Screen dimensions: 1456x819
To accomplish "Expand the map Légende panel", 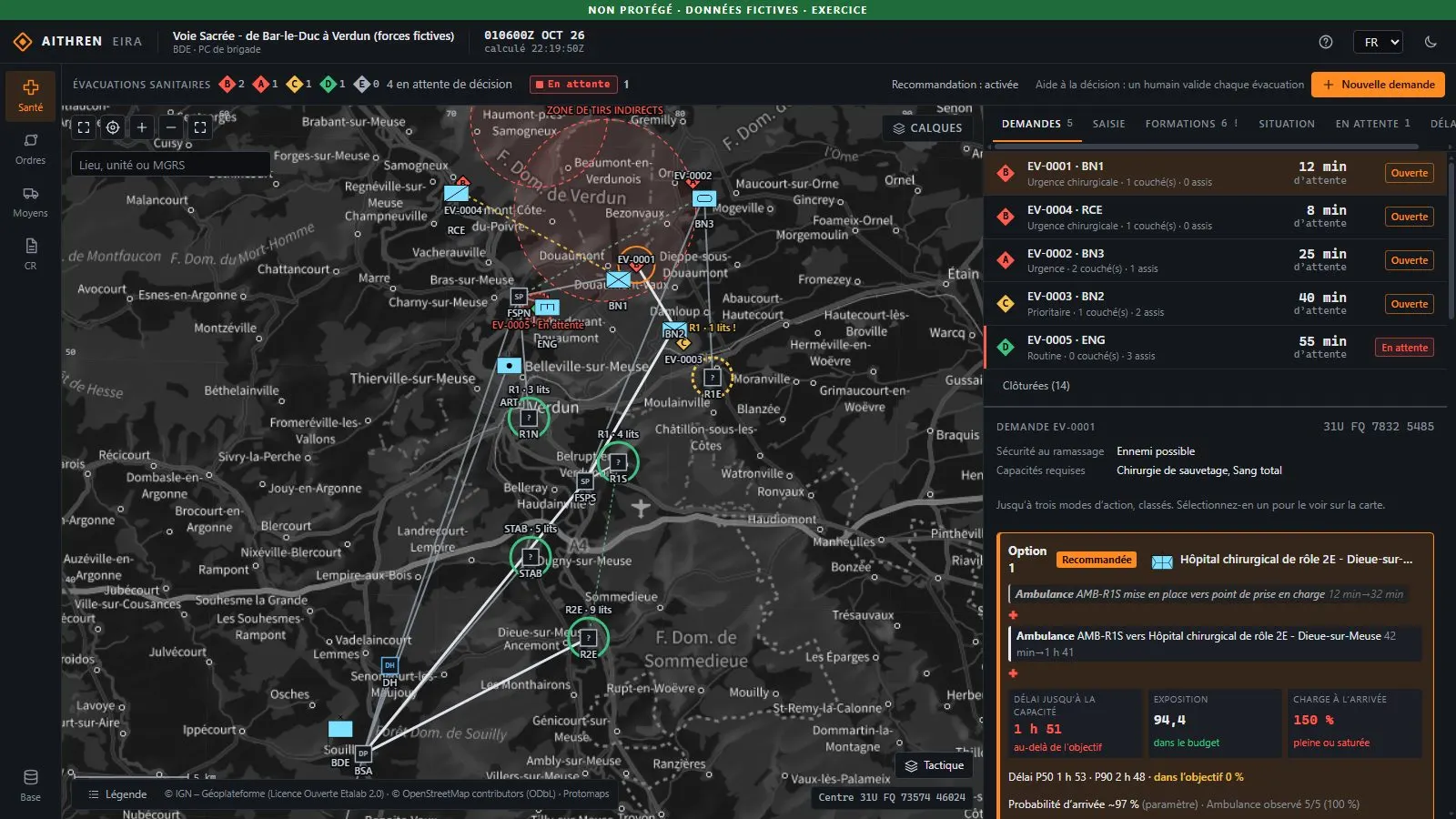I will 117,794.
